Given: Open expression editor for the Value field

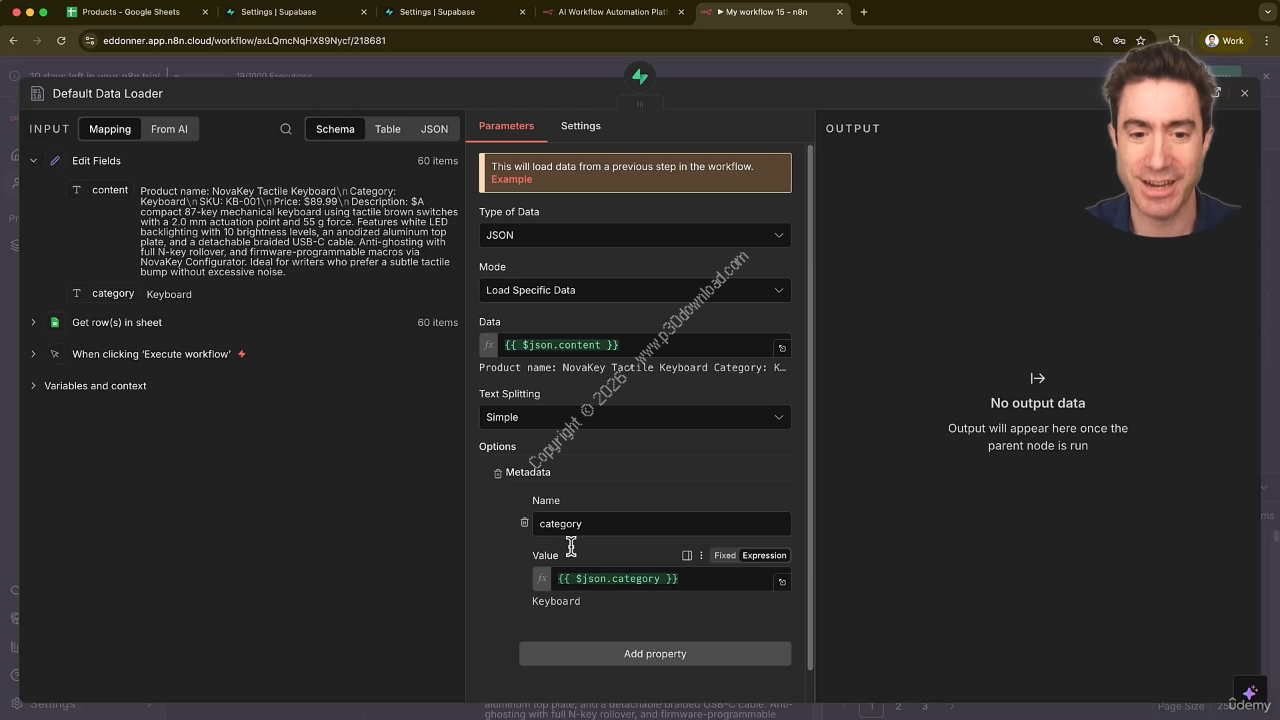Looking at the screenshot, I should [x=782, y=581].
